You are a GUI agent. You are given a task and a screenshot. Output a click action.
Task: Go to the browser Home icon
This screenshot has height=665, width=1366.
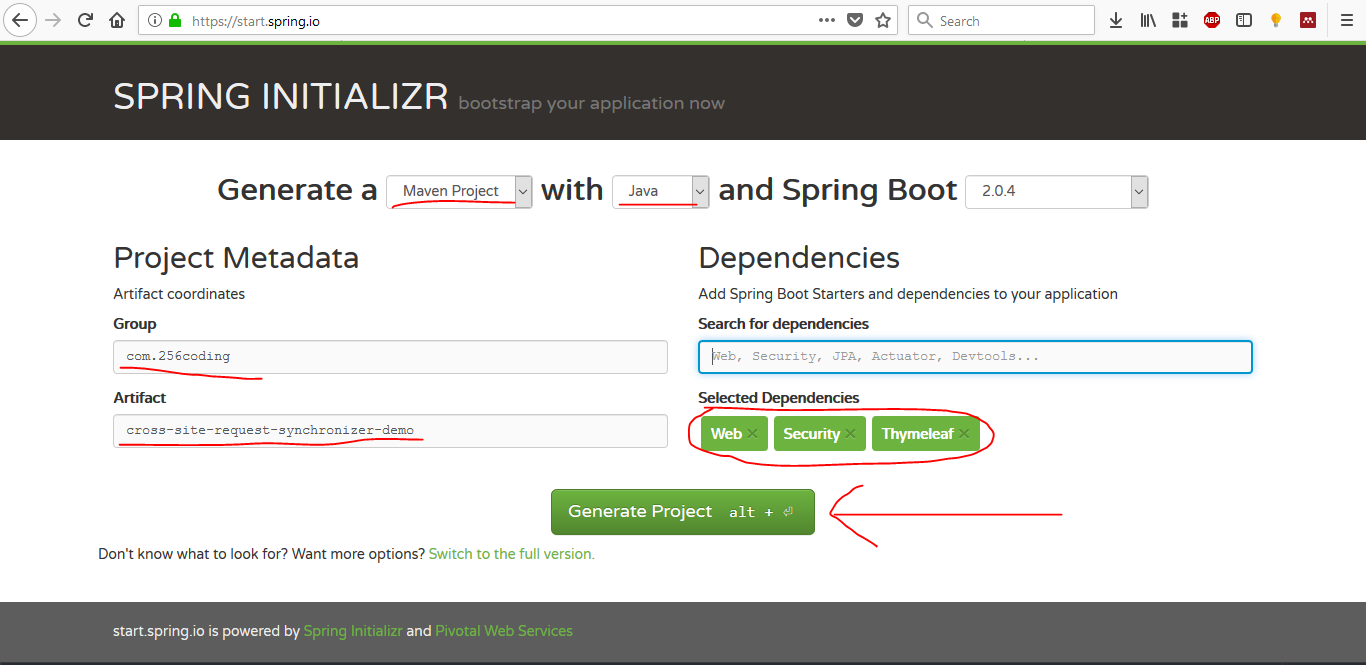tap(117, 20)
